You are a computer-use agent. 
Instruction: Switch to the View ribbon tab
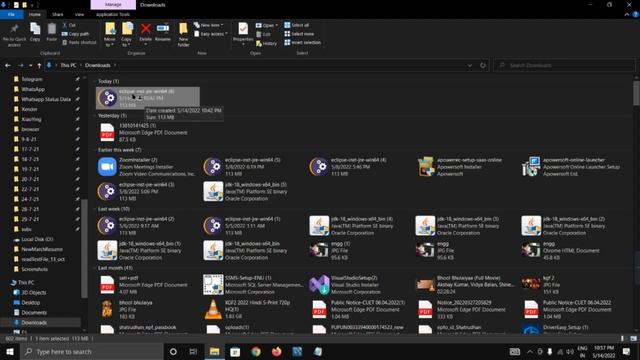pyautogui.click(x=79, y=14)
